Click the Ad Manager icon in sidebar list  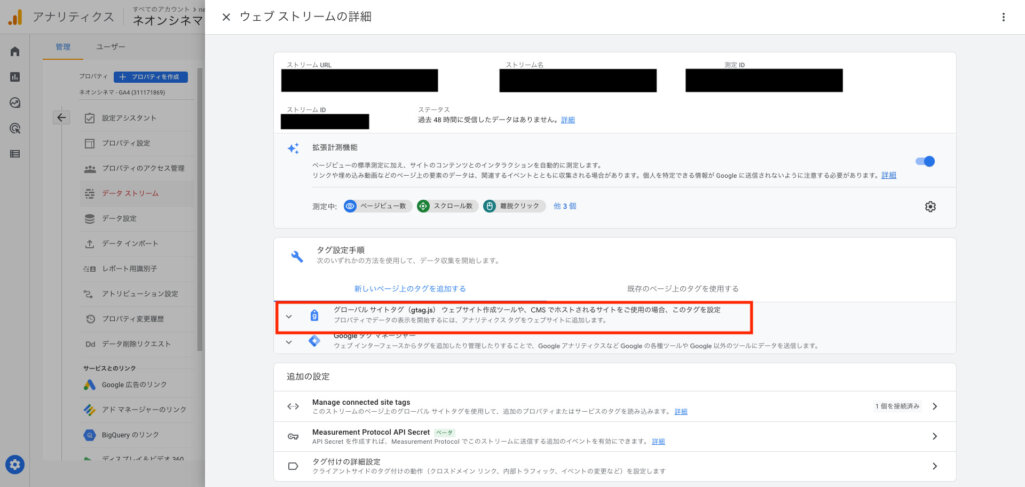coord(90,410)
